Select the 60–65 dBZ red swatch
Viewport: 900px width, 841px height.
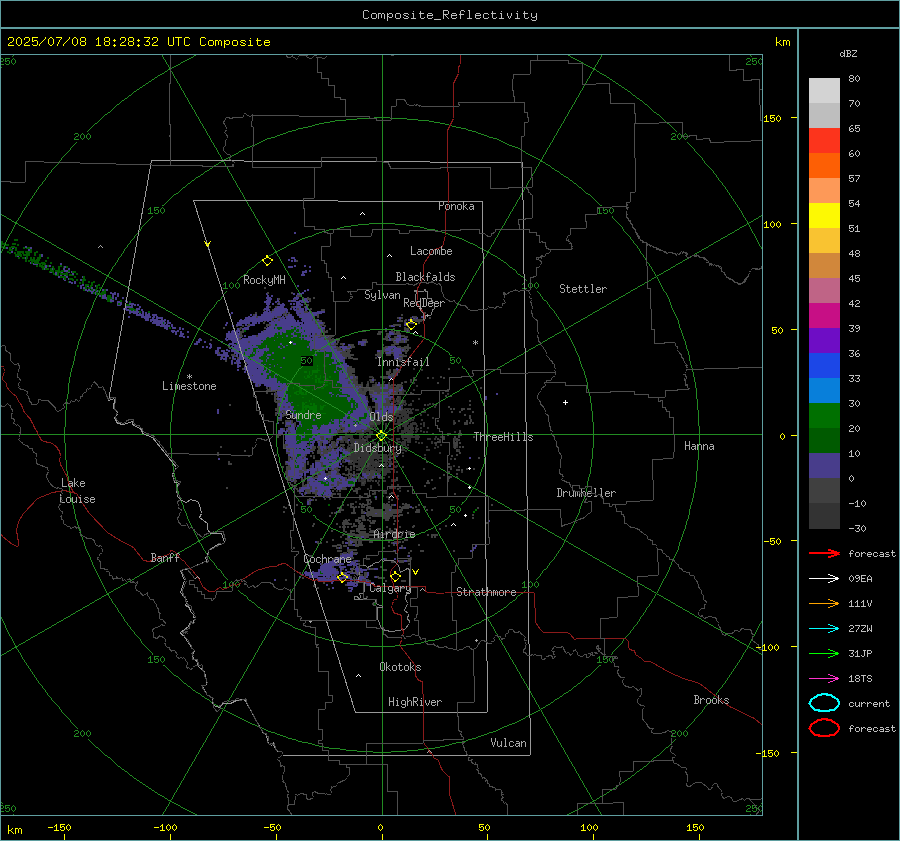click(824, 141)
